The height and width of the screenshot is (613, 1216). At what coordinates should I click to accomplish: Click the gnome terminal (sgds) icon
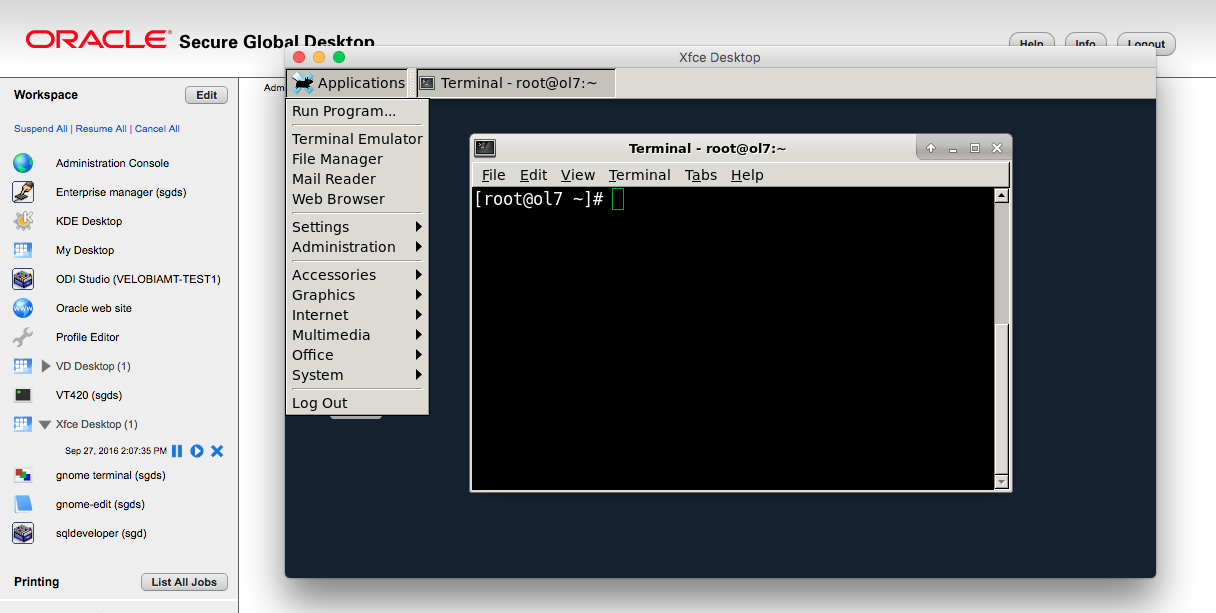coord(23,475)
